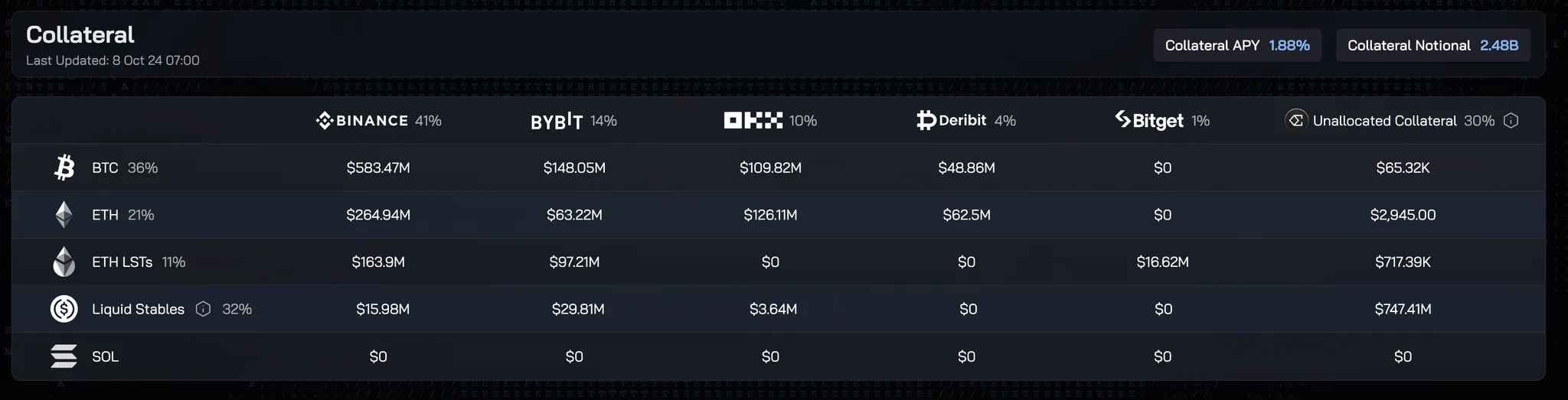Click the Bitcoin icon in BTC row
The width and height of the screenshot is (1568, 400).
[64, 167]
